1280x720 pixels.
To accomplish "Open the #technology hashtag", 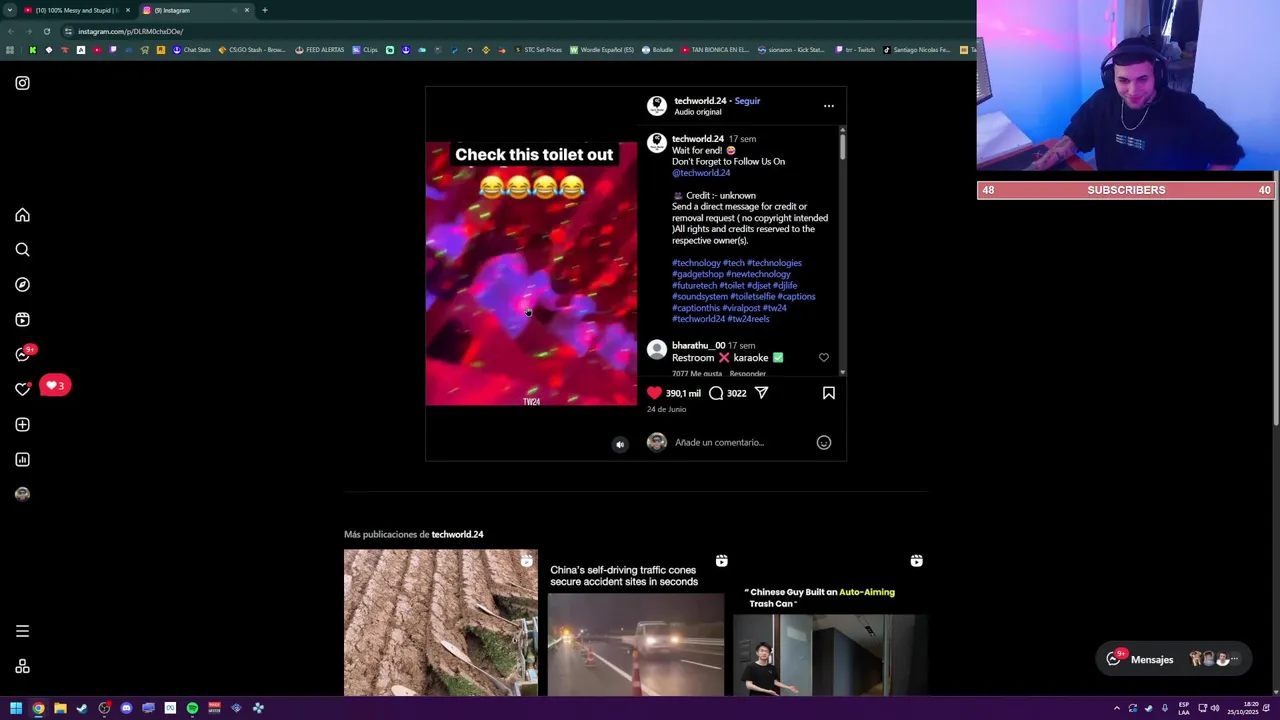I will click(x=696, y=263).
